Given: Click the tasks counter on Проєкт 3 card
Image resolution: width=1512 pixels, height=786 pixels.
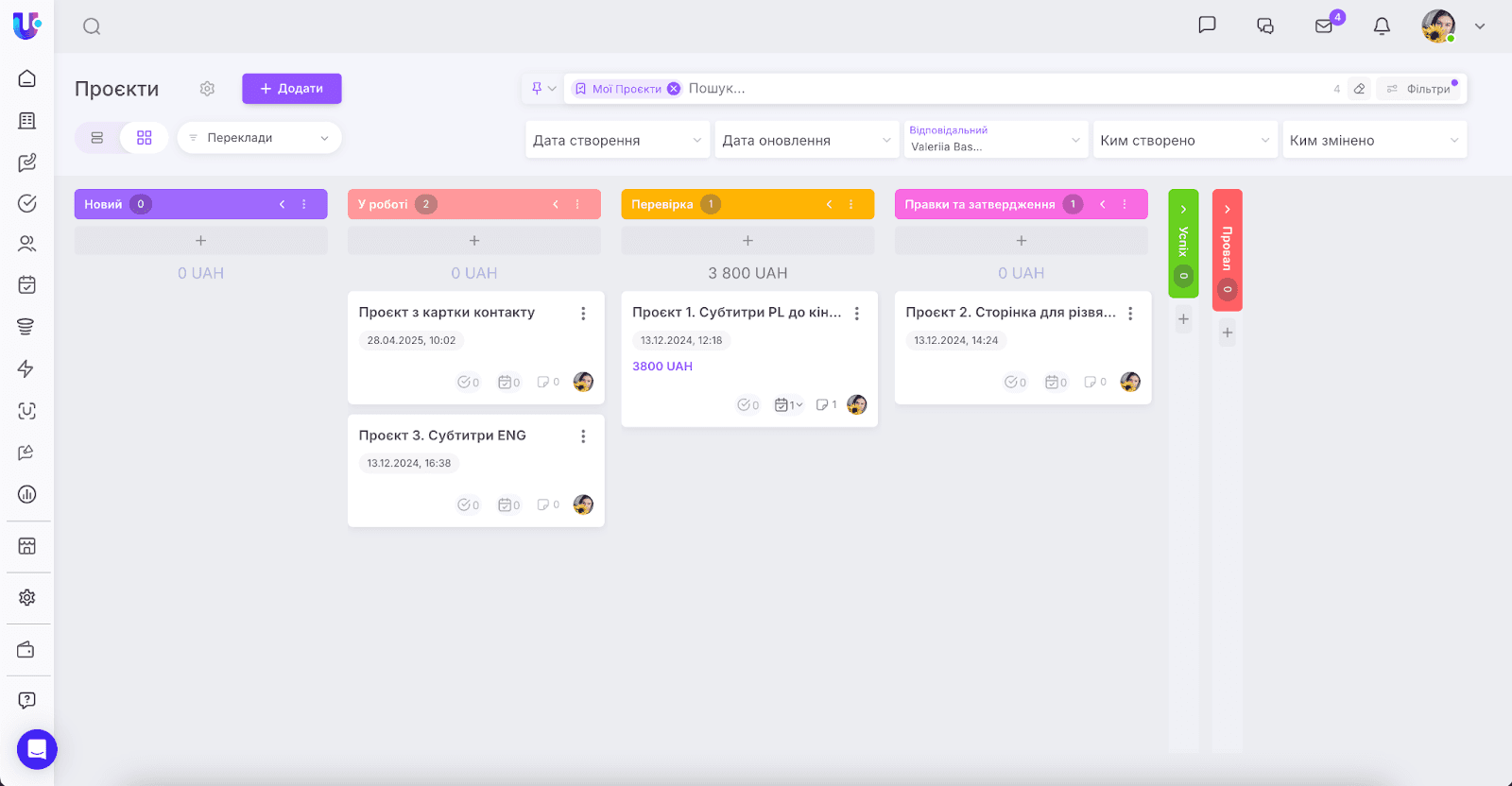Looking at the screenshot, I should [469, 505].
